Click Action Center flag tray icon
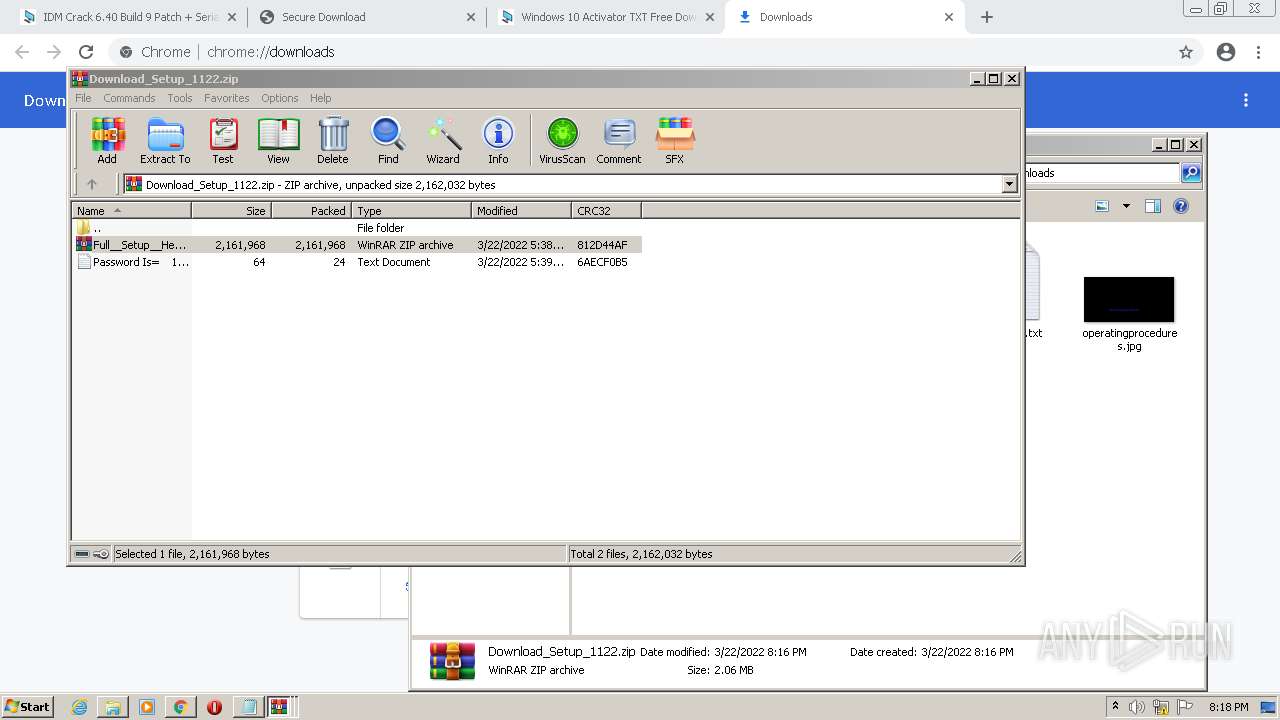The height and width of the screenshot is (720, 1280). (x=1184, y=707)
